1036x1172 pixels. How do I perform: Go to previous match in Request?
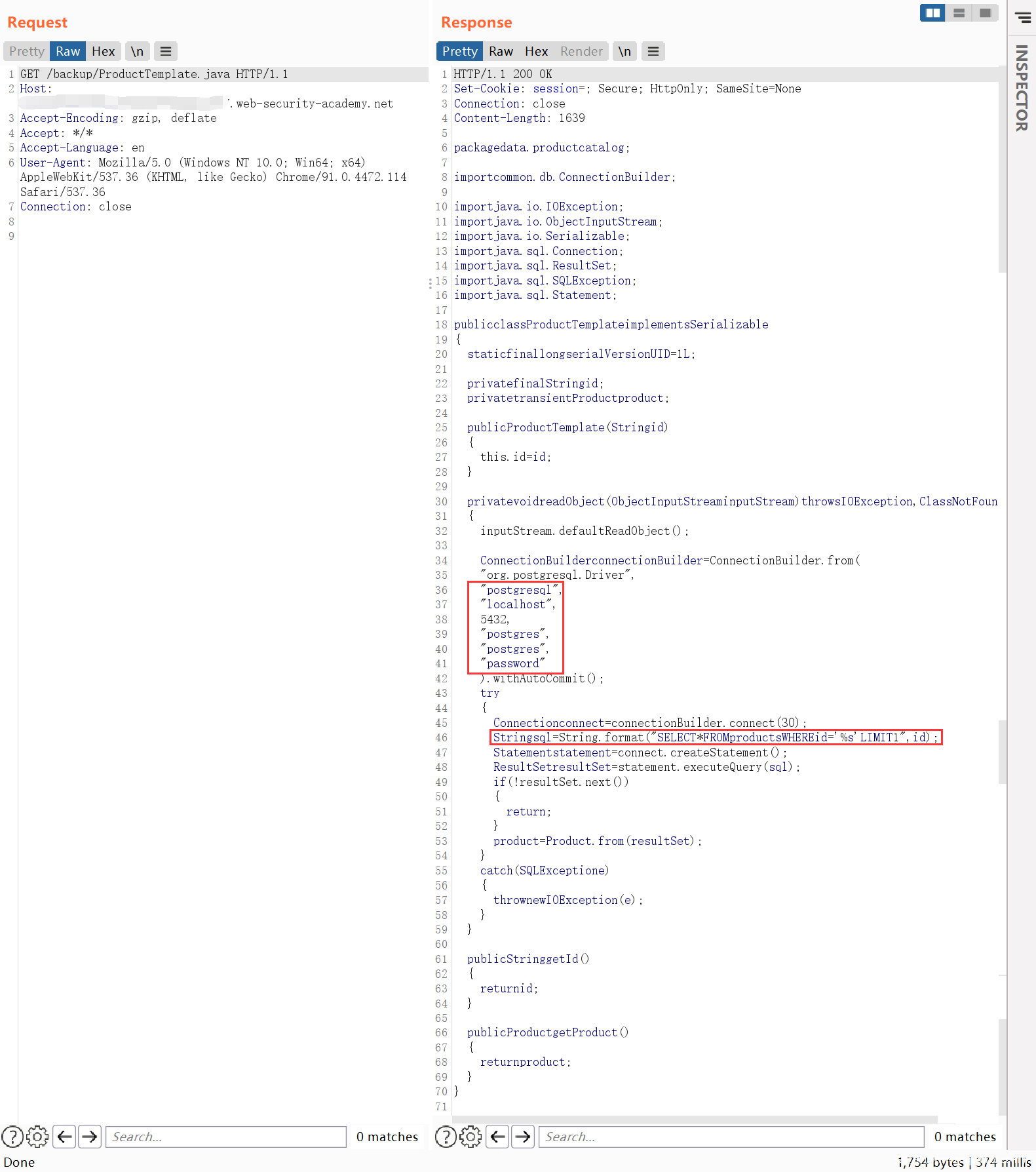[65, 1136]
